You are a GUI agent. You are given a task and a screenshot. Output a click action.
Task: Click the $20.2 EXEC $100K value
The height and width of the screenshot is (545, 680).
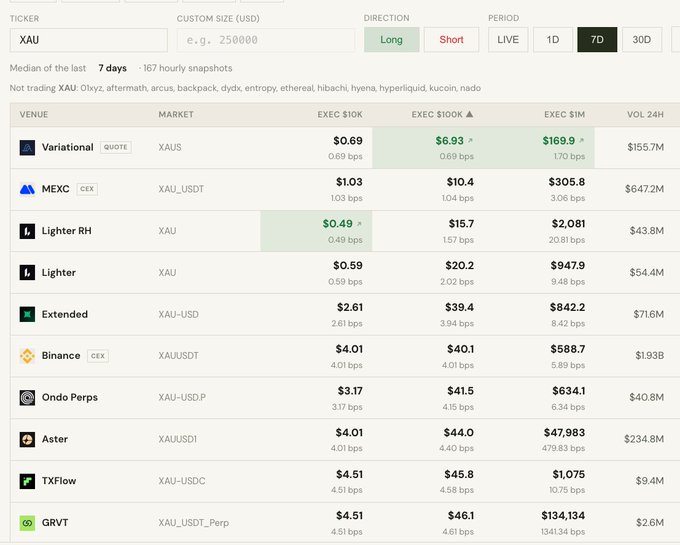pyautogui.click(x=460, y=265)
